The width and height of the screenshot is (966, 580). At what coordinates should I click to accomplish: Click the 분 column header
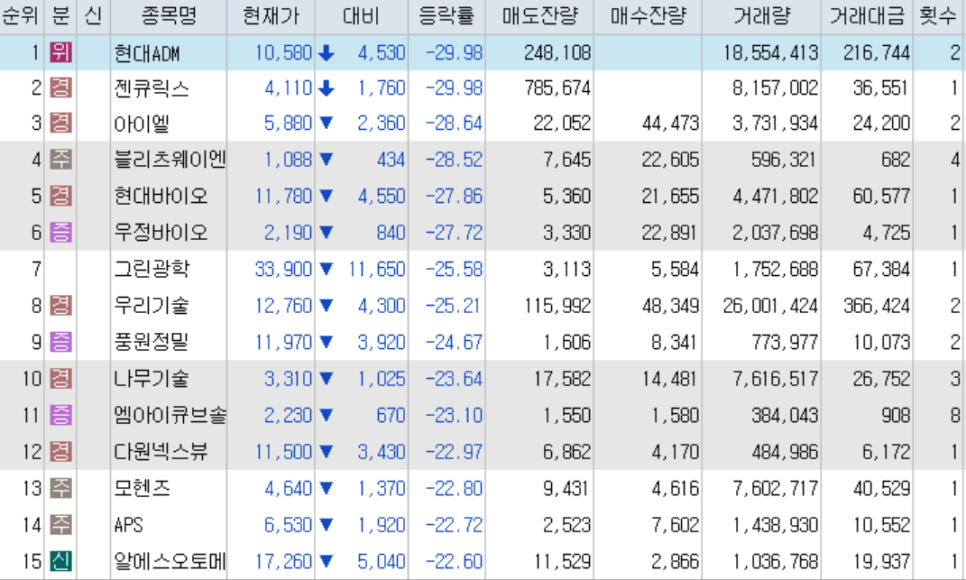(x=60, y=16)
